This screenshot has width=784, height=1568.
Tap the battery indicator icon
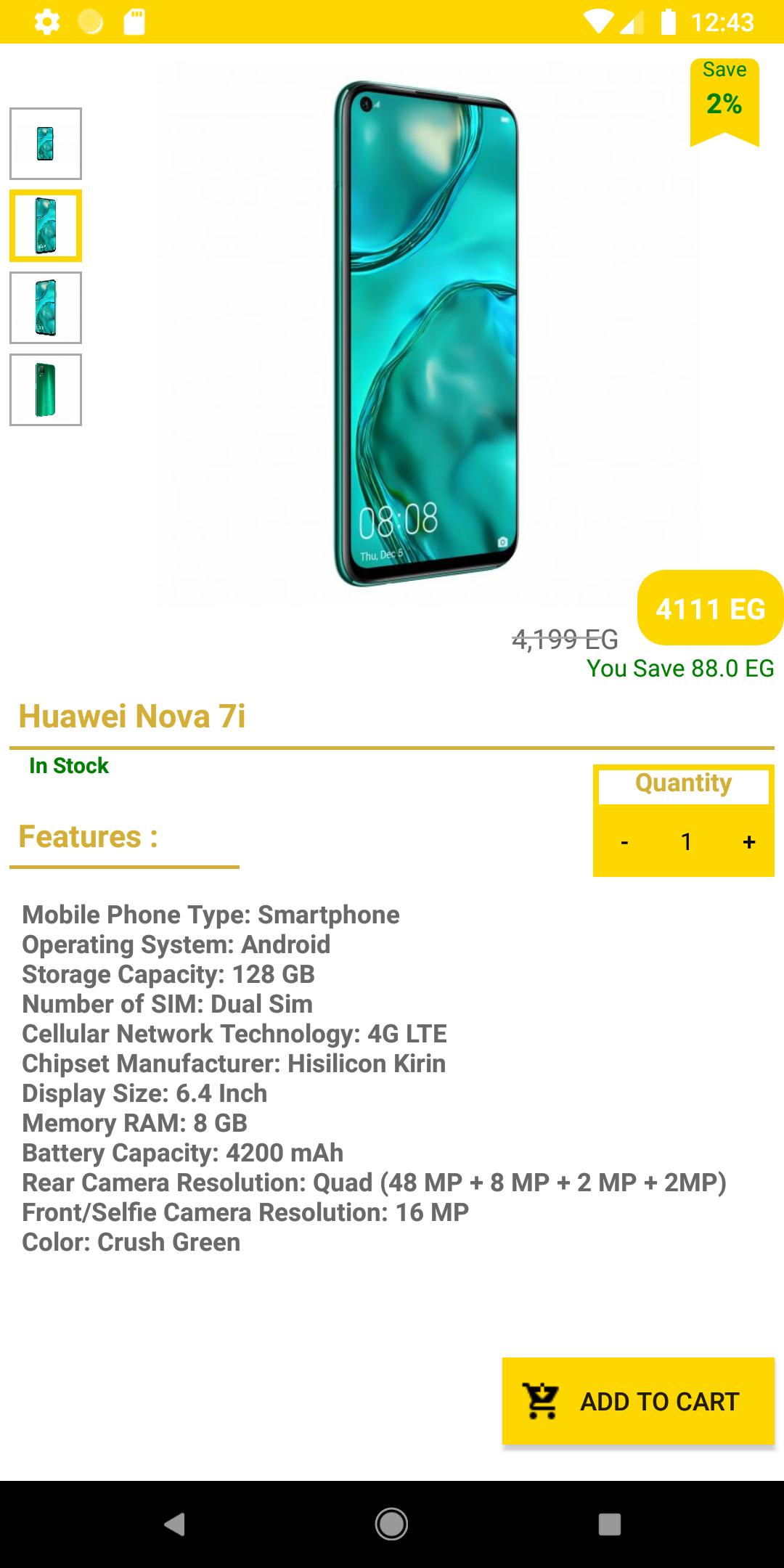(x=669, y=22)
